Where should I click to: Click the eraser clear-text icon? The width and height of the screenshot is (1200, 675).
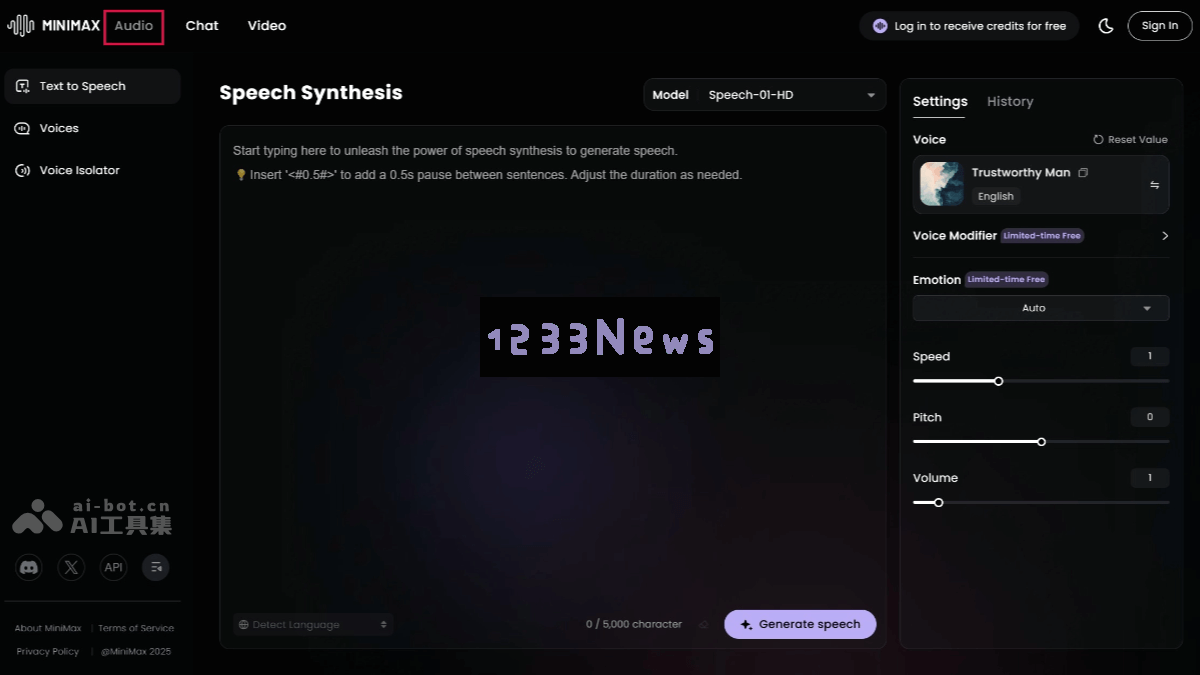[703, 624]
